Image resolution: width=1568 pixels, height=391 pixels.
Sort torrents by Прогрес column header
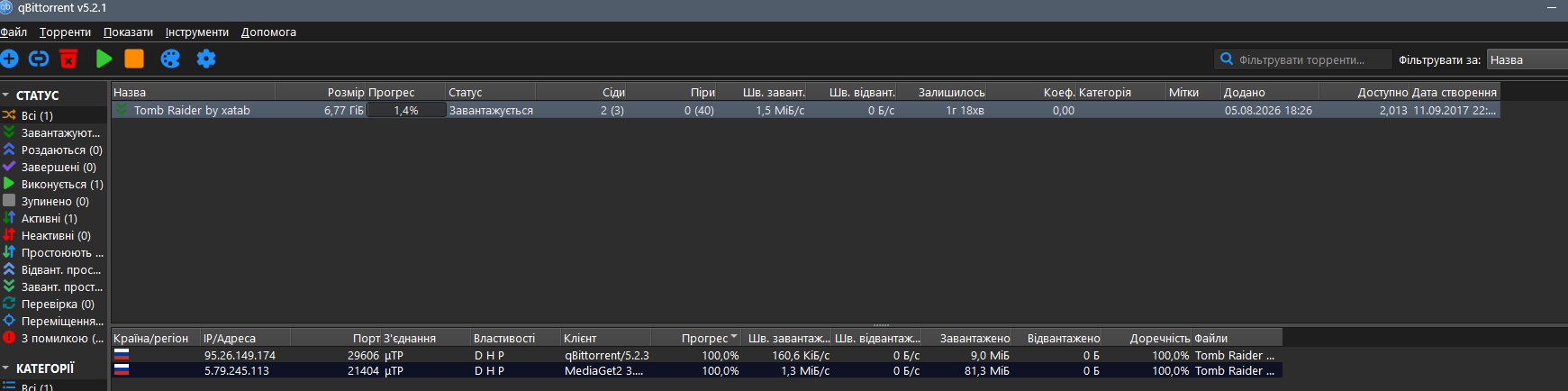405,92
